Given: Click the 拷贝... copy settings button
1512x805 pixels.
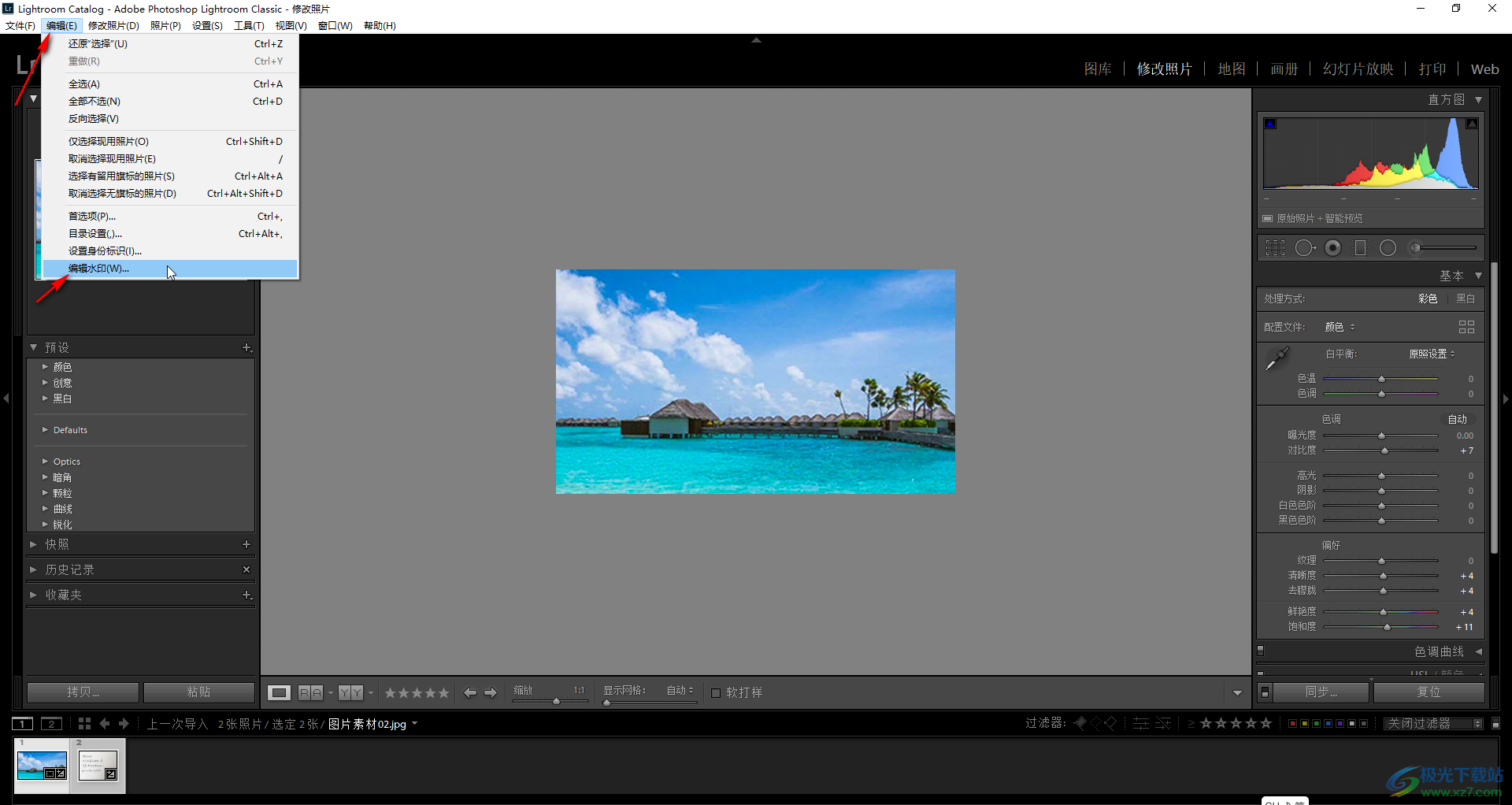Looking at the screenshot, I should pos(83,692).
